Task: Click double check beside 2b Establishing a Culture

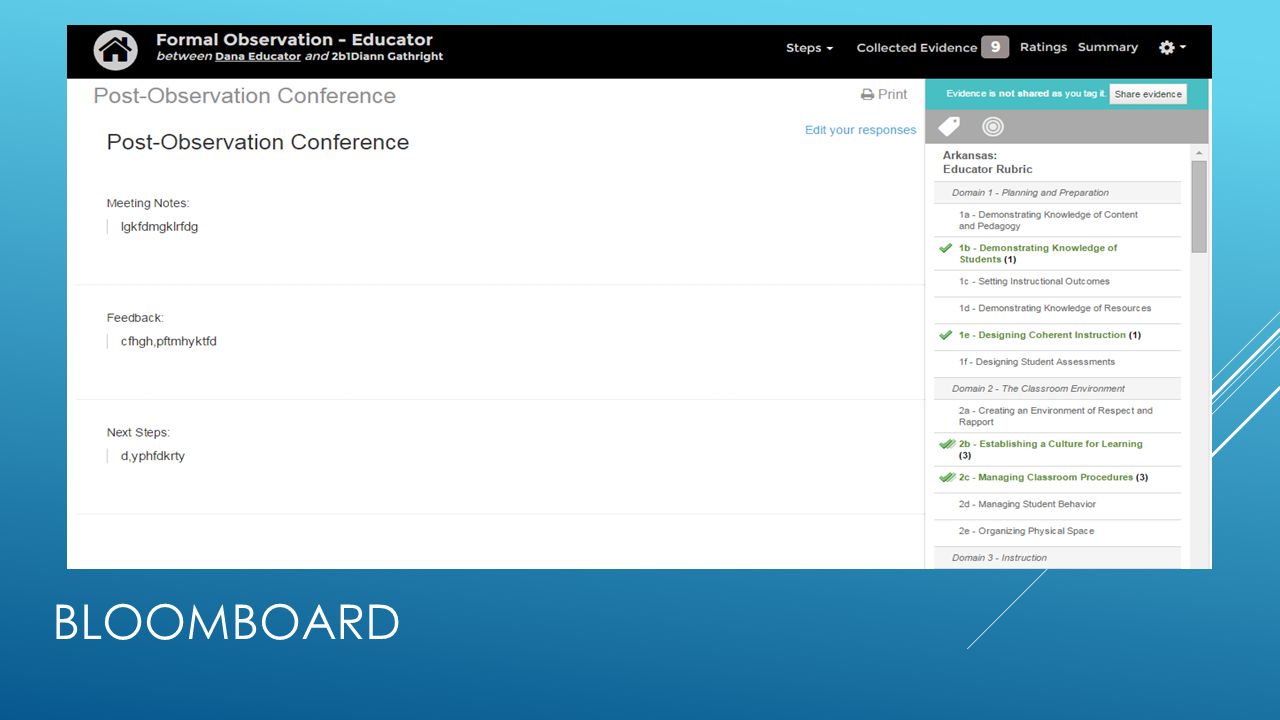Action: pos(947,444)
